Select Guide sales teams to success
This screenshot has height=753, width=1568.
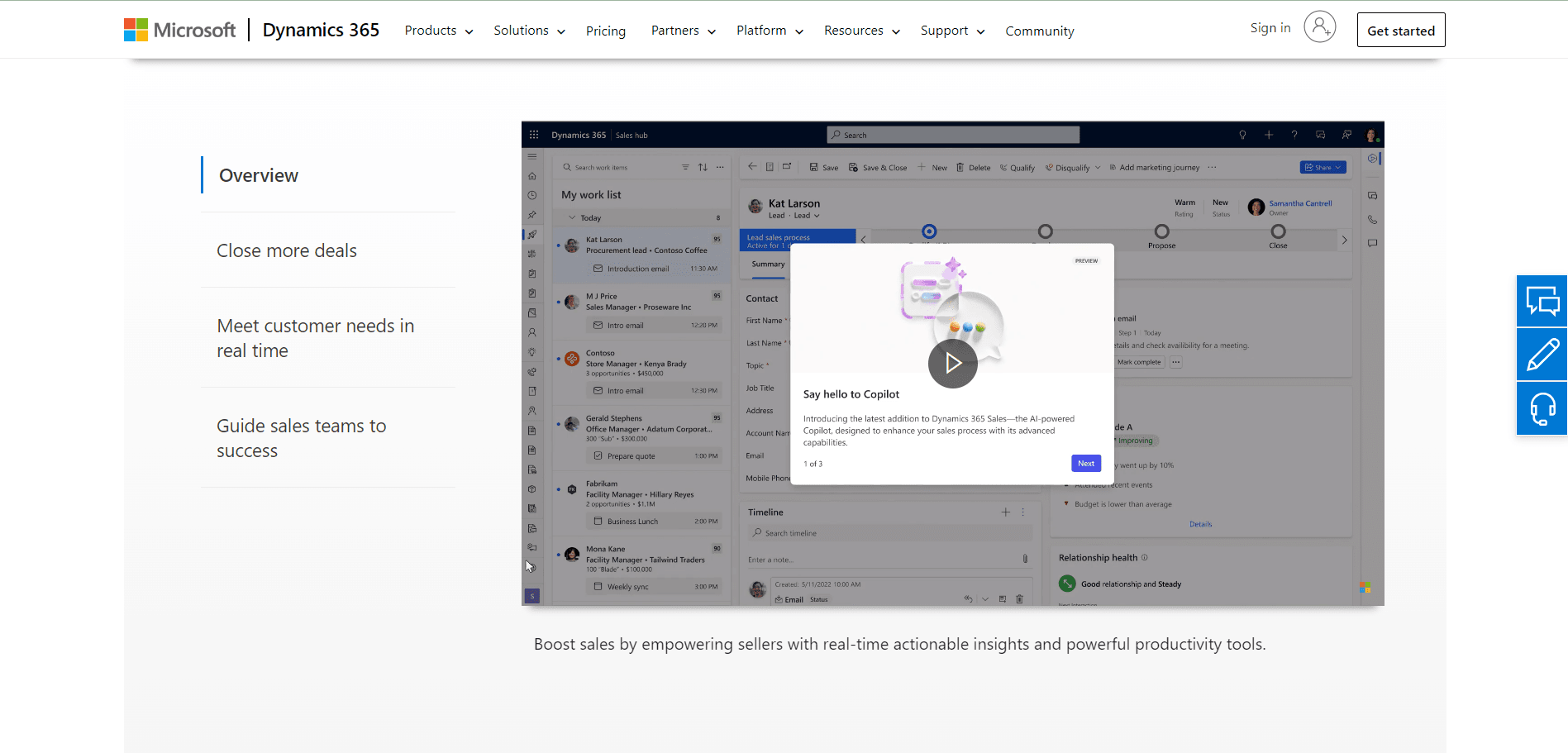pyautogui.click(x=301, y=438)
